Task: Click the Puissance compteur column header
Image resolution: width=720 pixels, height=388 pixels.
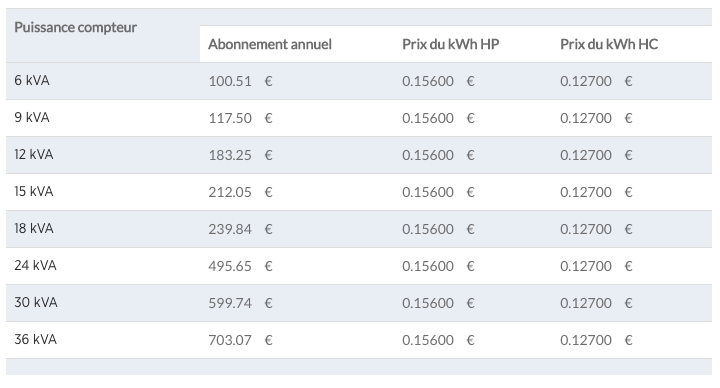Action: [75, 28]
